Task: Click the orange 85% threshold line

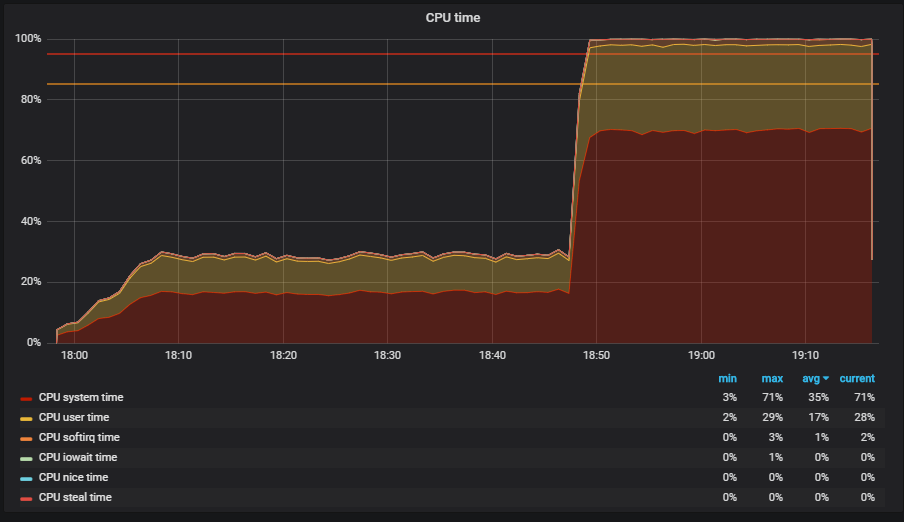Action: point(463,84)
